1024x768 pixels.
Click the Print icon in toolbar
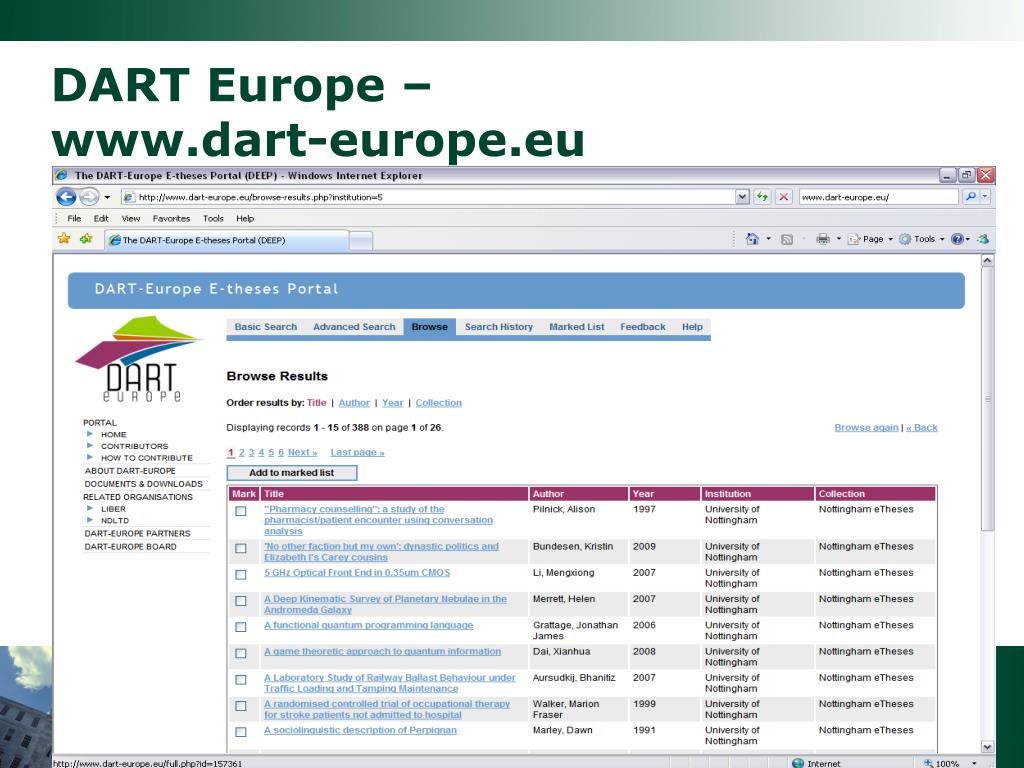pos(823,239)
